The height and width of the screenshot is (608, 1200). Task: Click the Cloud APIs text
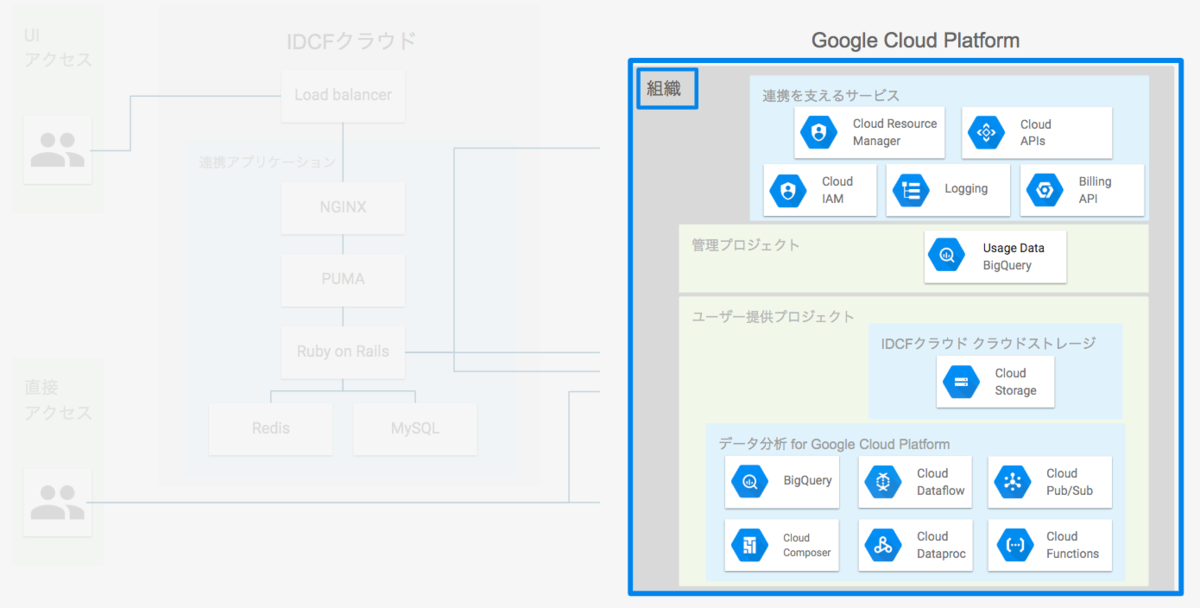click(x=1036, y=133)
